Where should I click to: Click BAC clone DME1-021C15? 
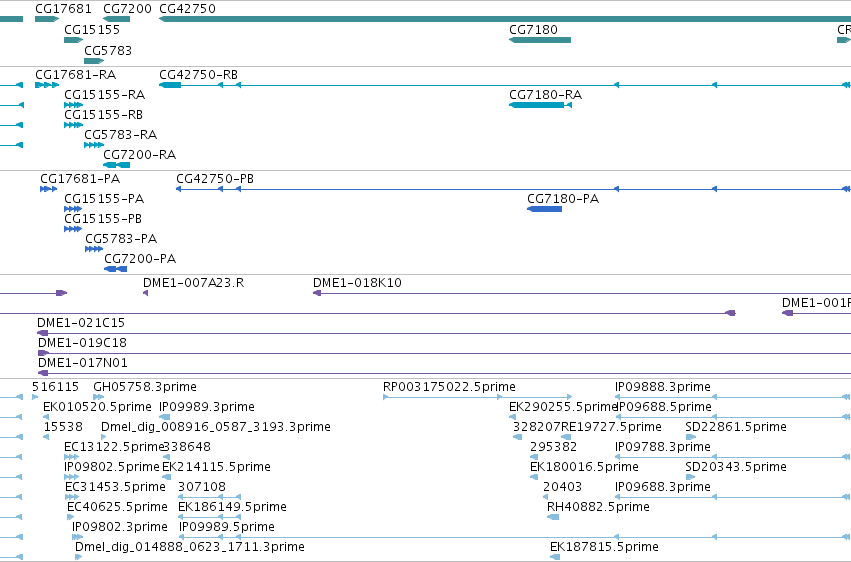(x=444, y=333)
